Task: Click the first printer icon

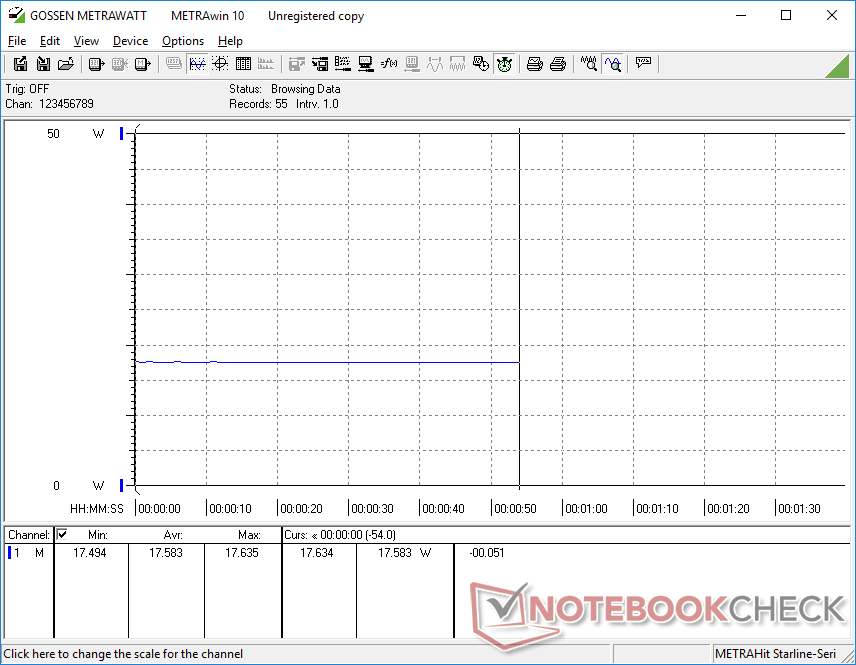Action: (535, 64)
